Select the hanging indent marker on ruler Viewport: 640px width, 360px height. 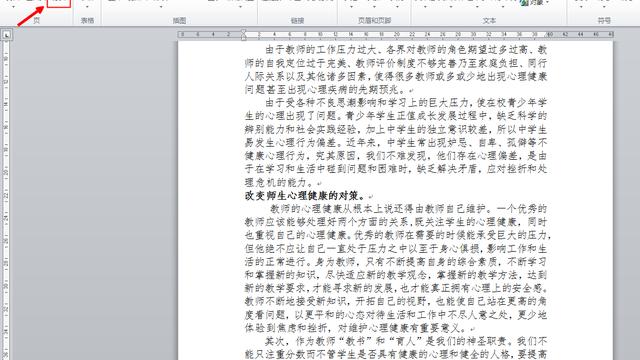tap(243, 37)
